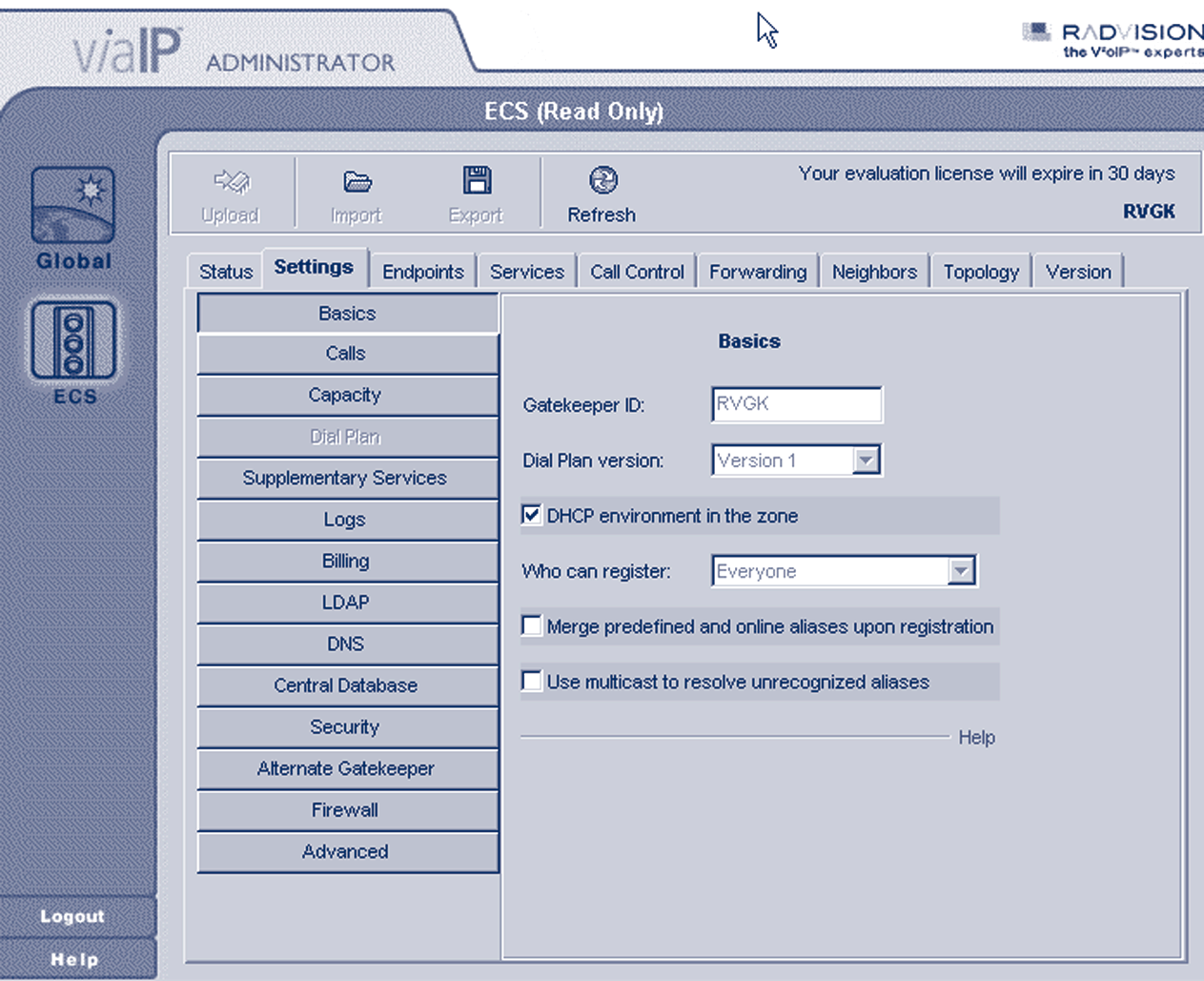Expand the Who can register dropdown
1204x981 pixels.
click(961, 571)
